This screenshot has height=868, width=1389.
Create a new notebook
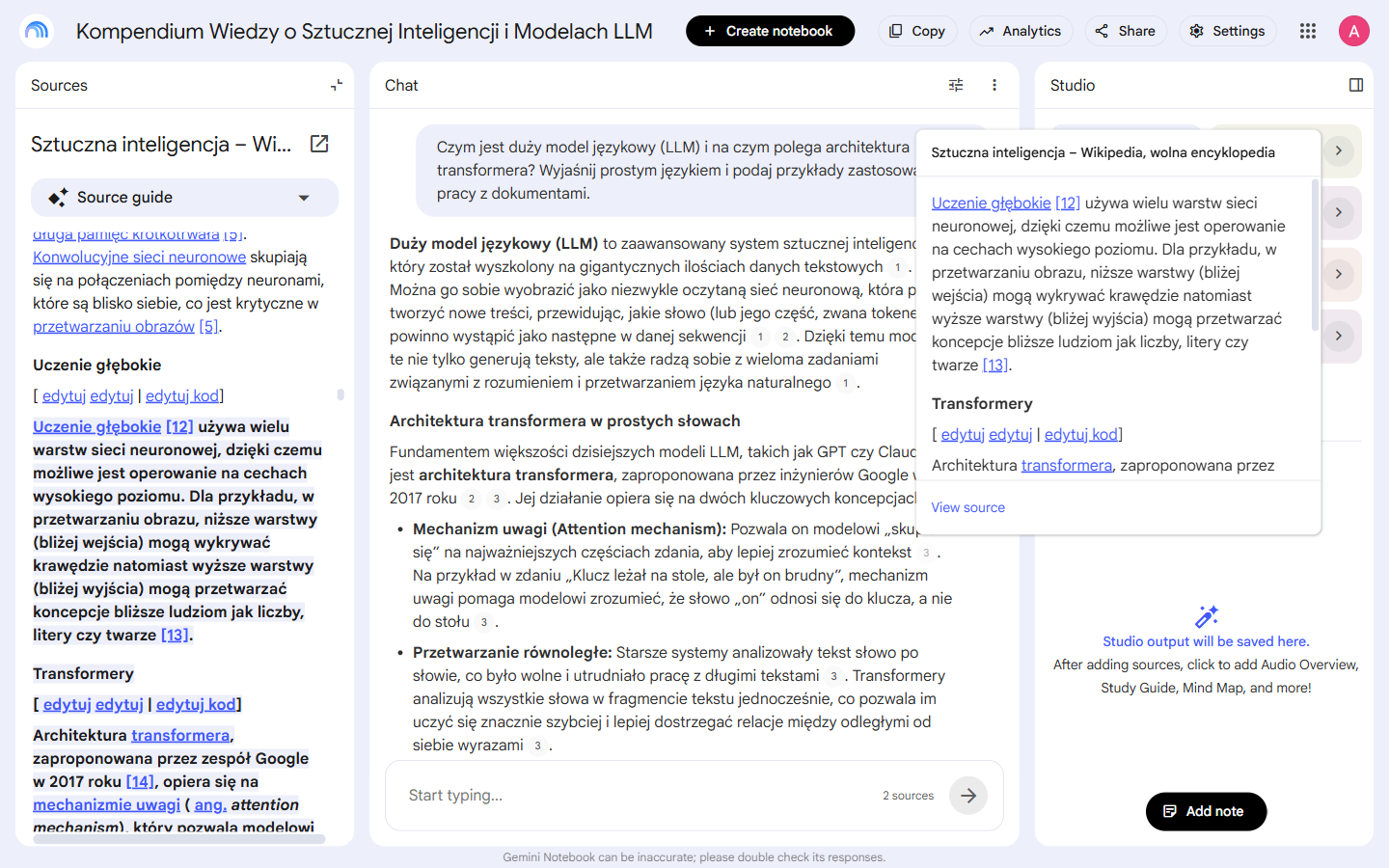coord(770,31)
